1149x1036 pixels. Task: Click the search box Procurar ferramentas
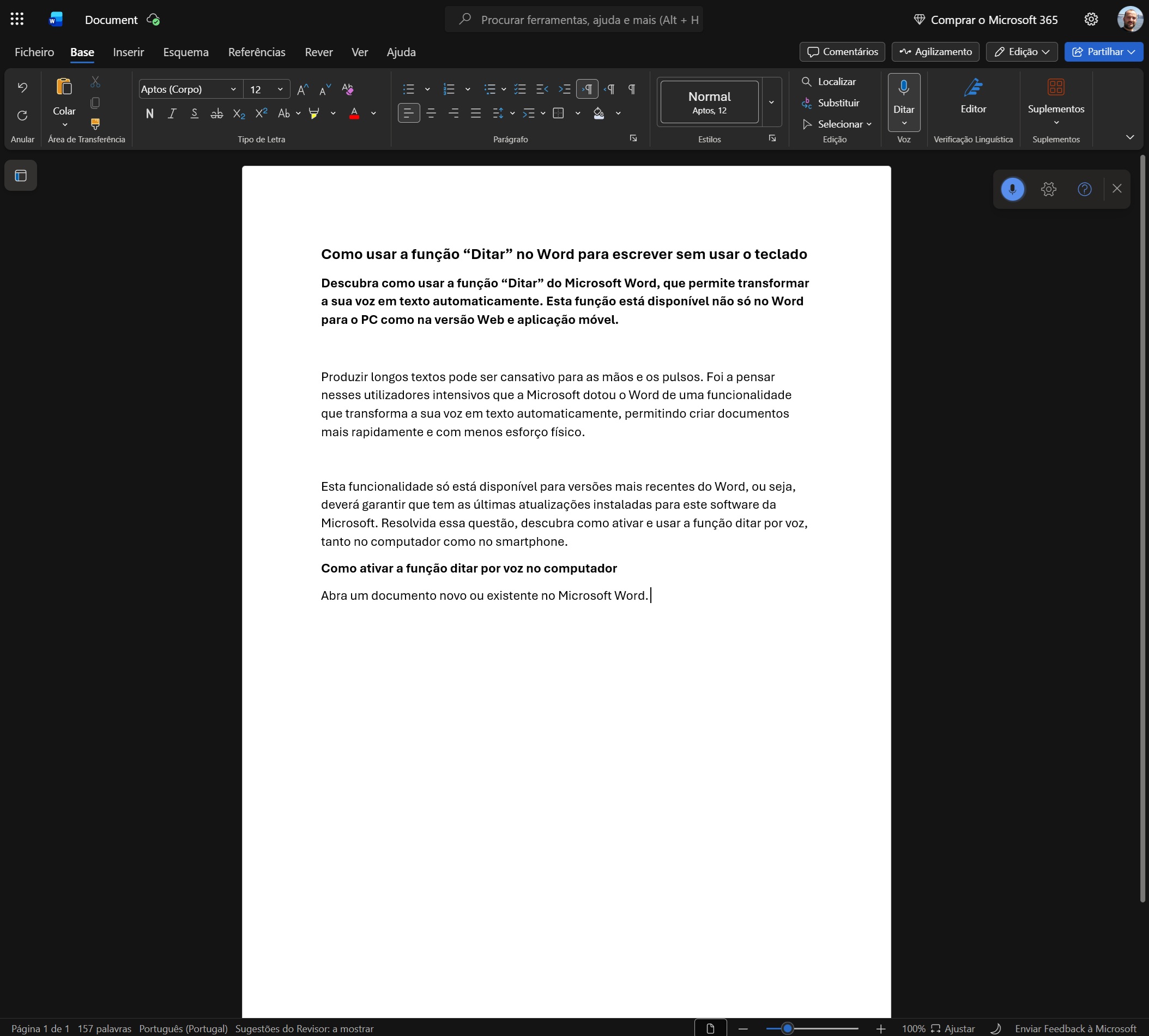[x=589, y=20]
